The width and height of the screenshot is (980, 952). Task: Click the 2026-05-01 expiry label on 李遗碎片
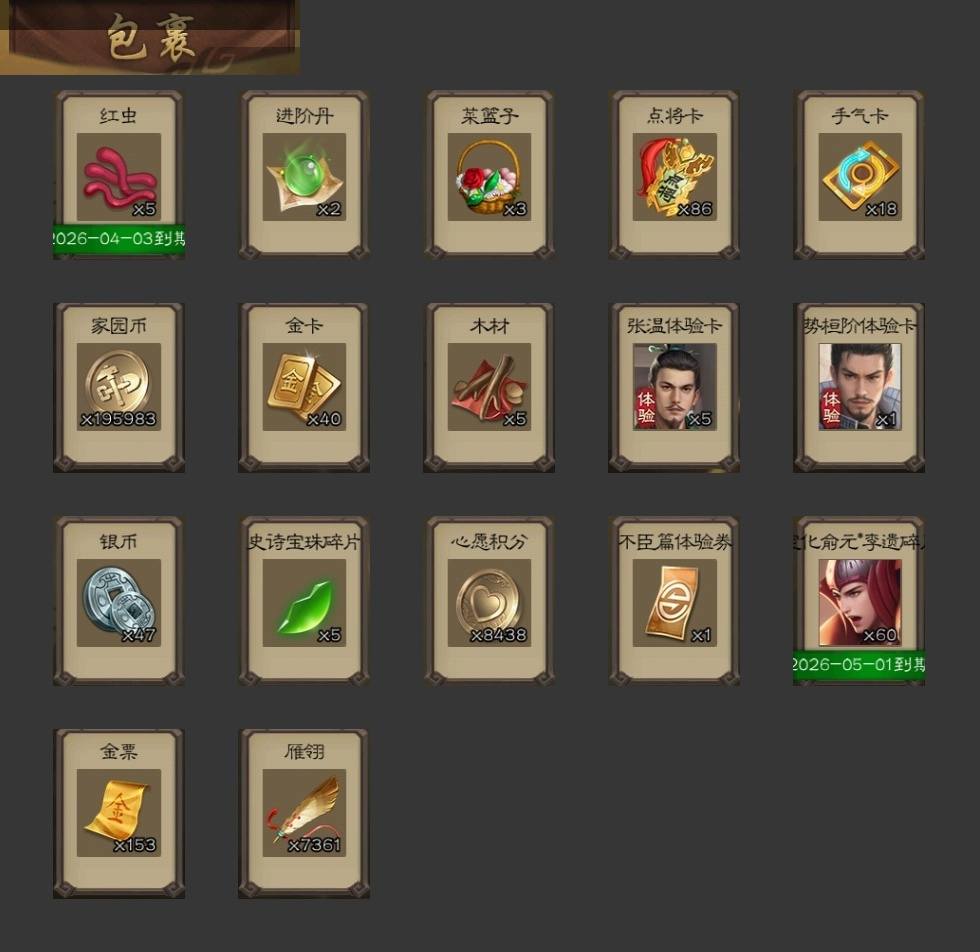coord(859,664)
